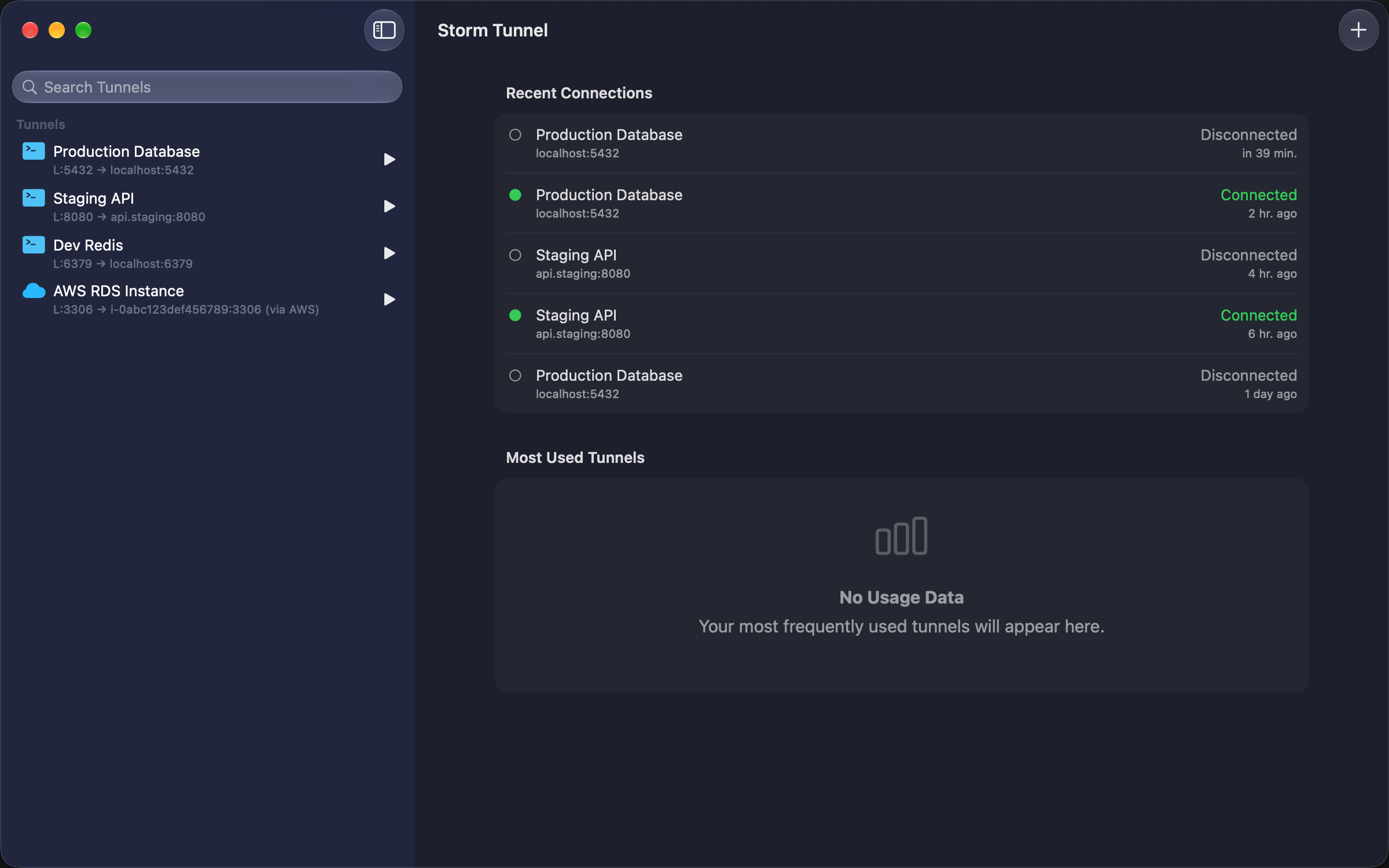The image size is (1389, 868).
Task: Click the Tunnels section header in sidebar
Action: tap(41, 124)
